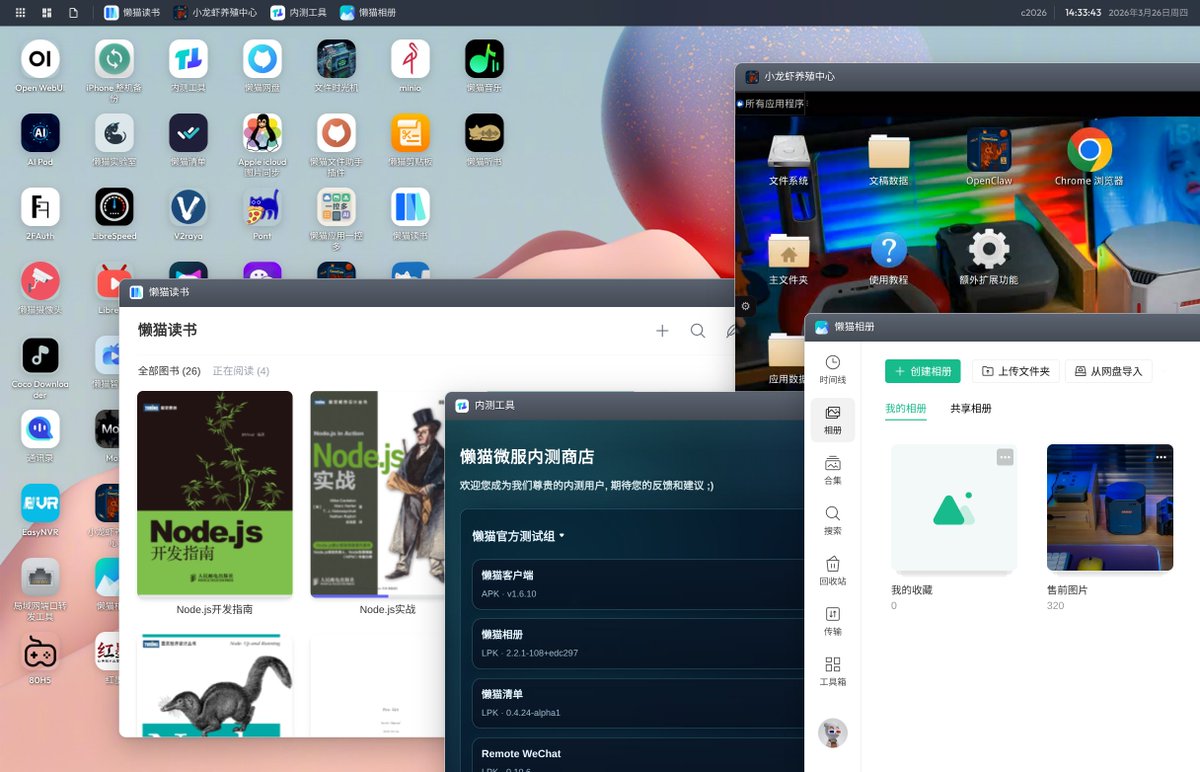This screenshot has width=1200, height=772.
Task: Launch the 懒猫文件助手插件 app
Action: (x=336, y=133)
